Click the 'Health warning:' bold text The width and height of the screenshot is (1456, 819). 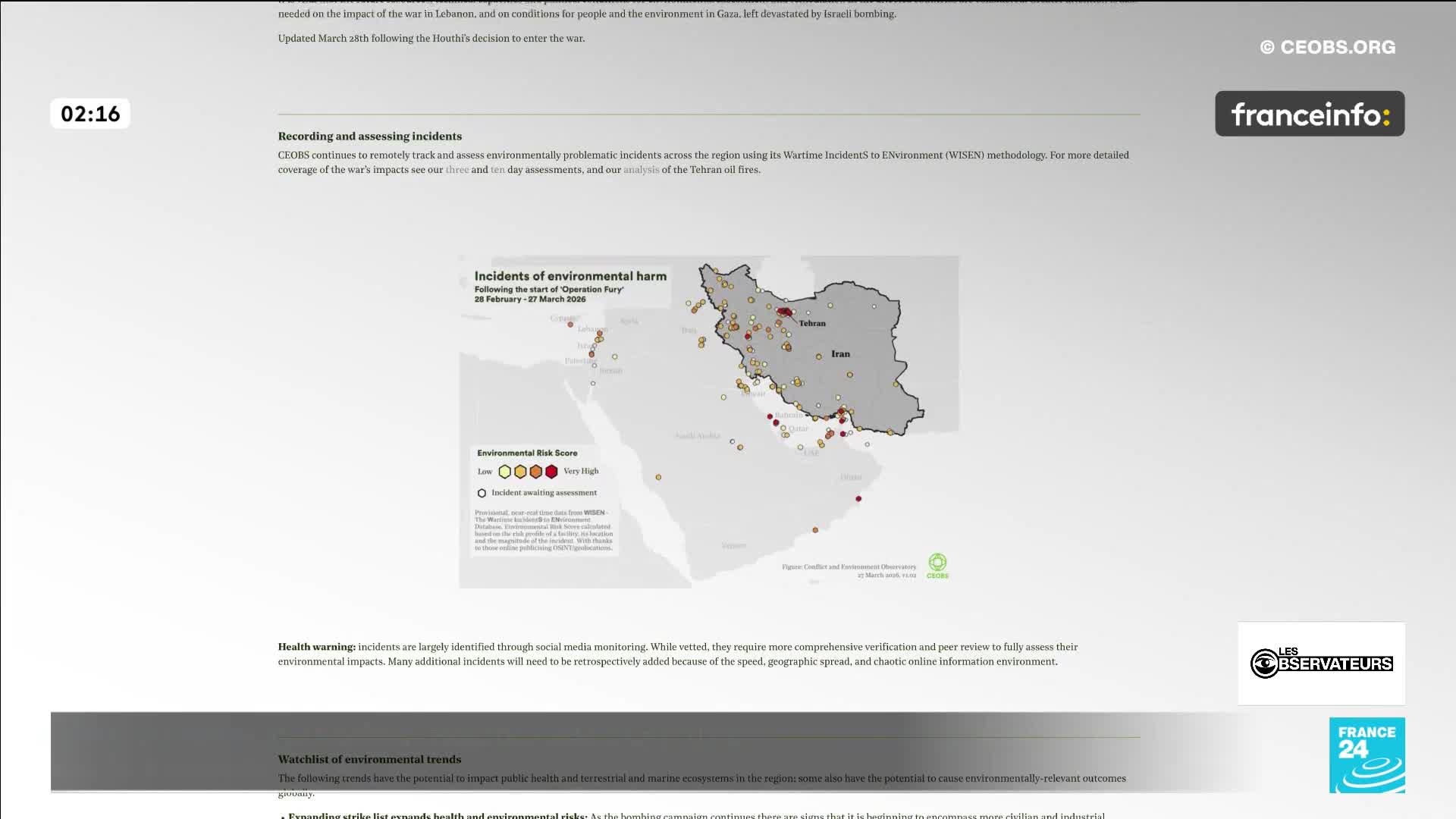click(316, 647)
